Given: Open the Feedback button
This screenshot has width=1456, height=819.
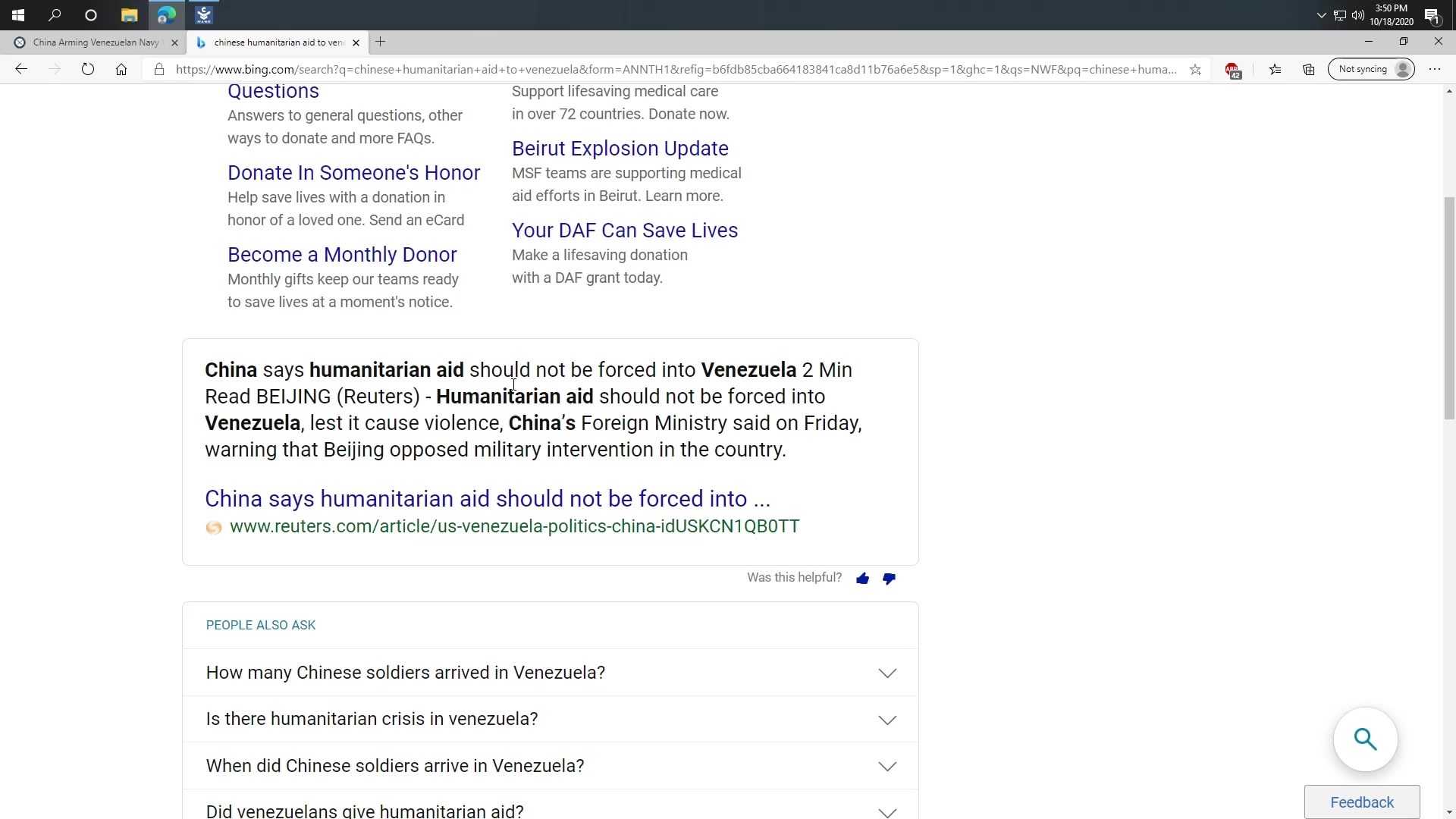Looking at the screenshot, I should coord(1362,802).
